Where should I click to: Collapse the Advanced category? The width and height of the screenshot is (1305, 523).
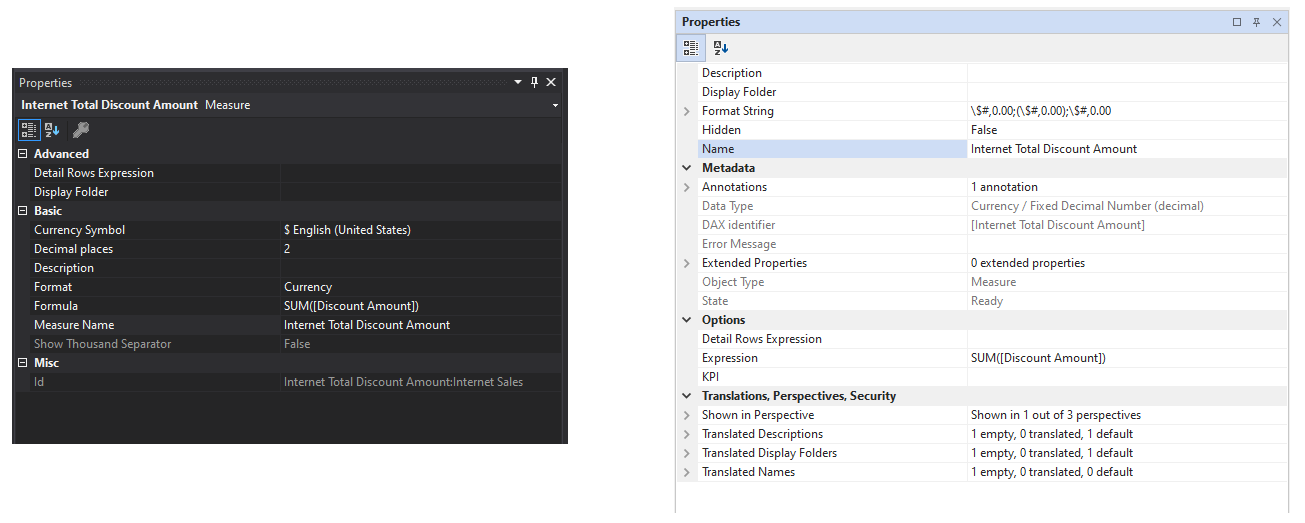pyautogui.click(x=23, y=154)
